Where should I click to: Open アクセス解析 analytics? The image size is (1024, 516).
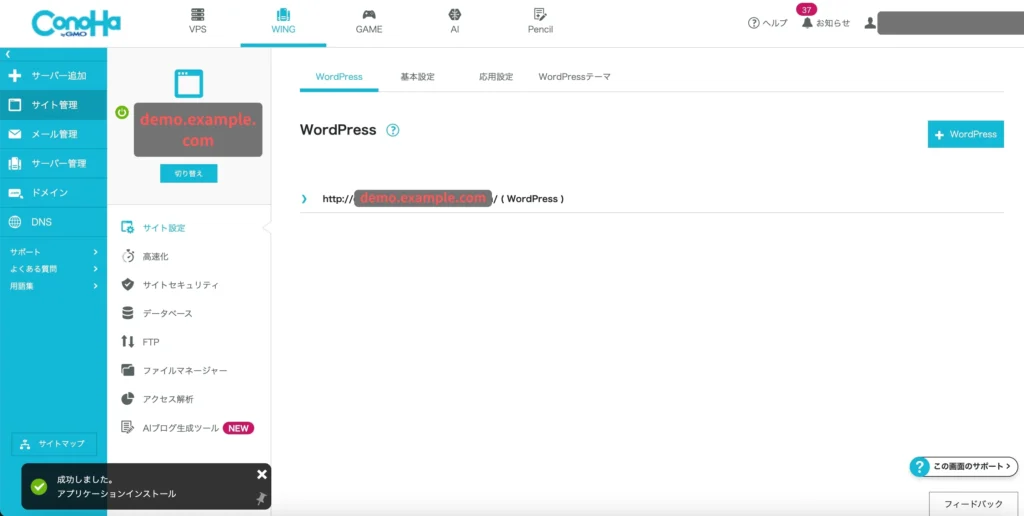pyautogui.click(x=157, y=399)
